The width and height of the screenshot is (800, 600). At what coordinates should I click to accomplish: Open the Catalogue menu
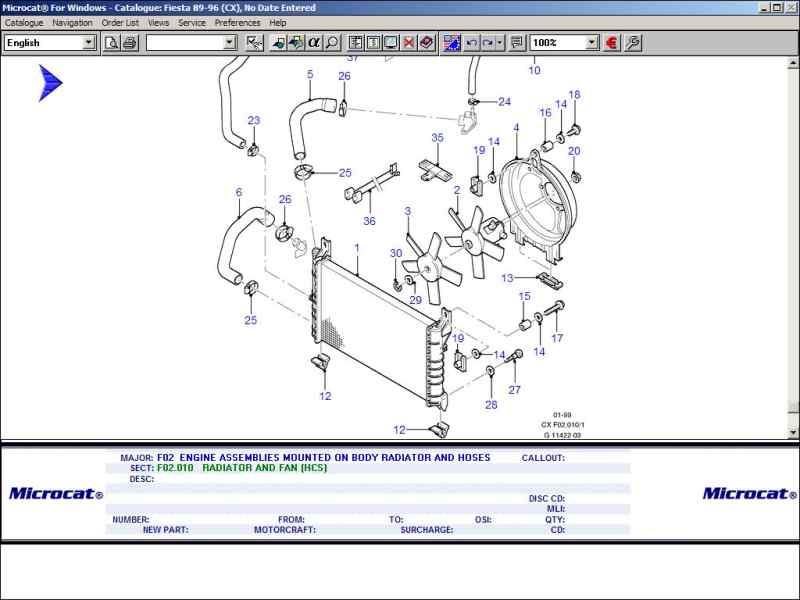coord(24,22)
